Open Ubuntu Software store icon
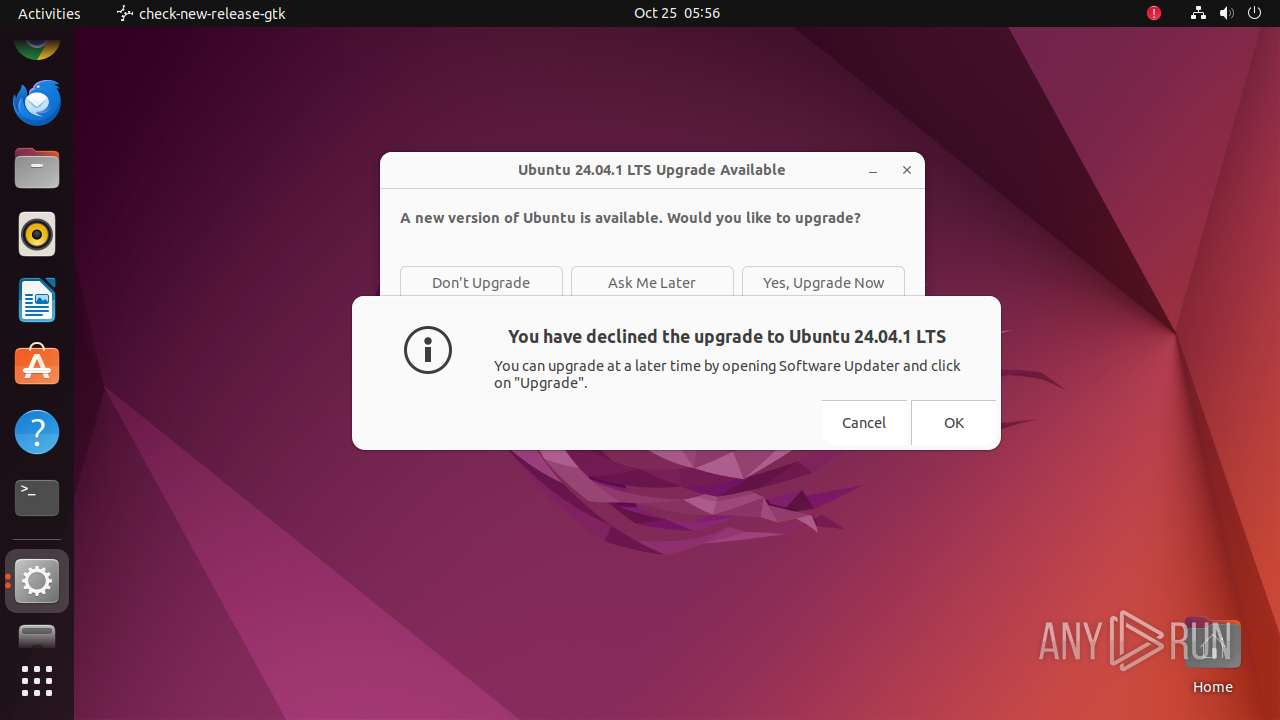 [x=37, y=366]
